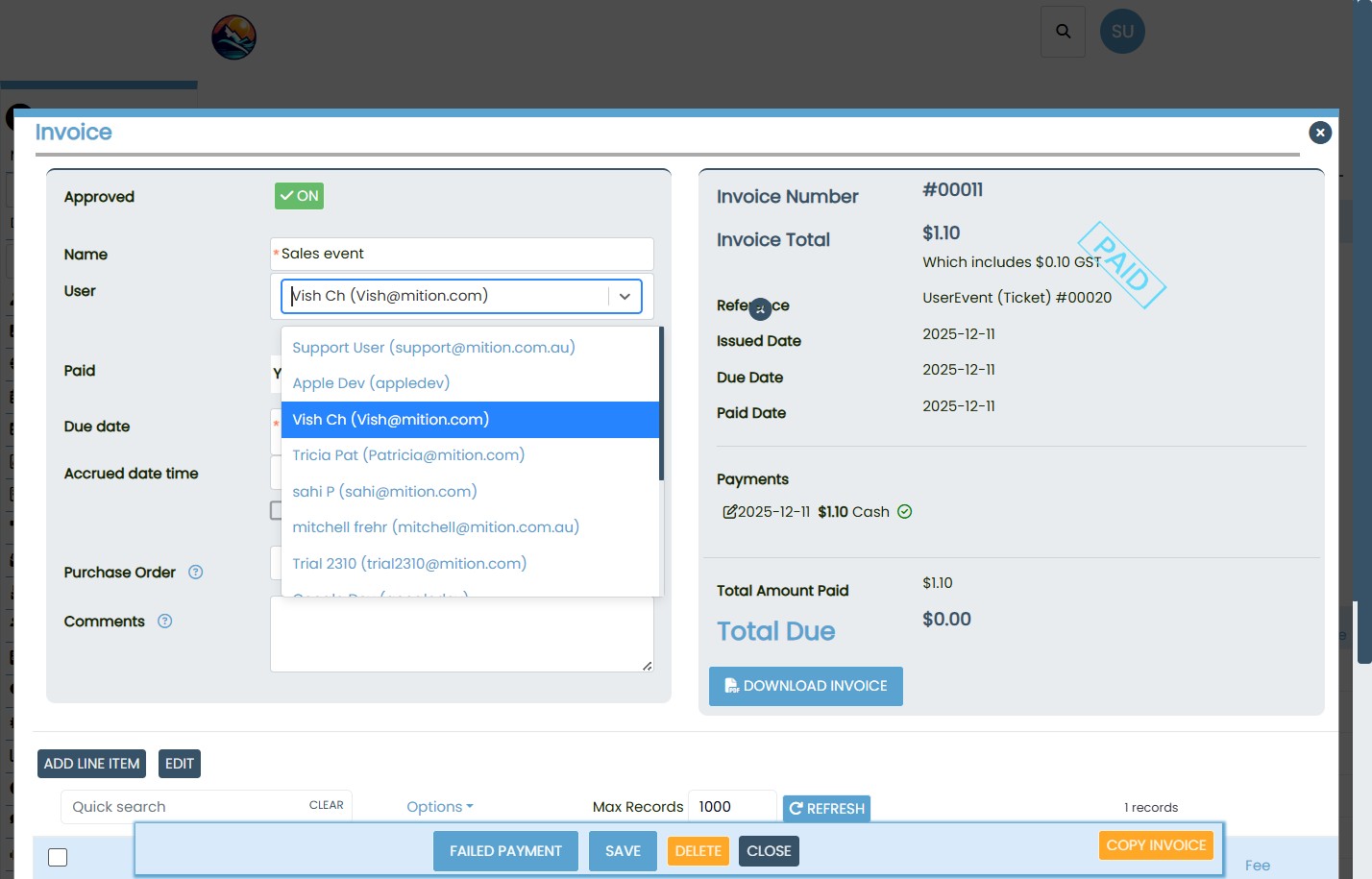Tick the checkbox in the line item row
The width and height of the screenshot is (1372, 879).
pos(58,857)
